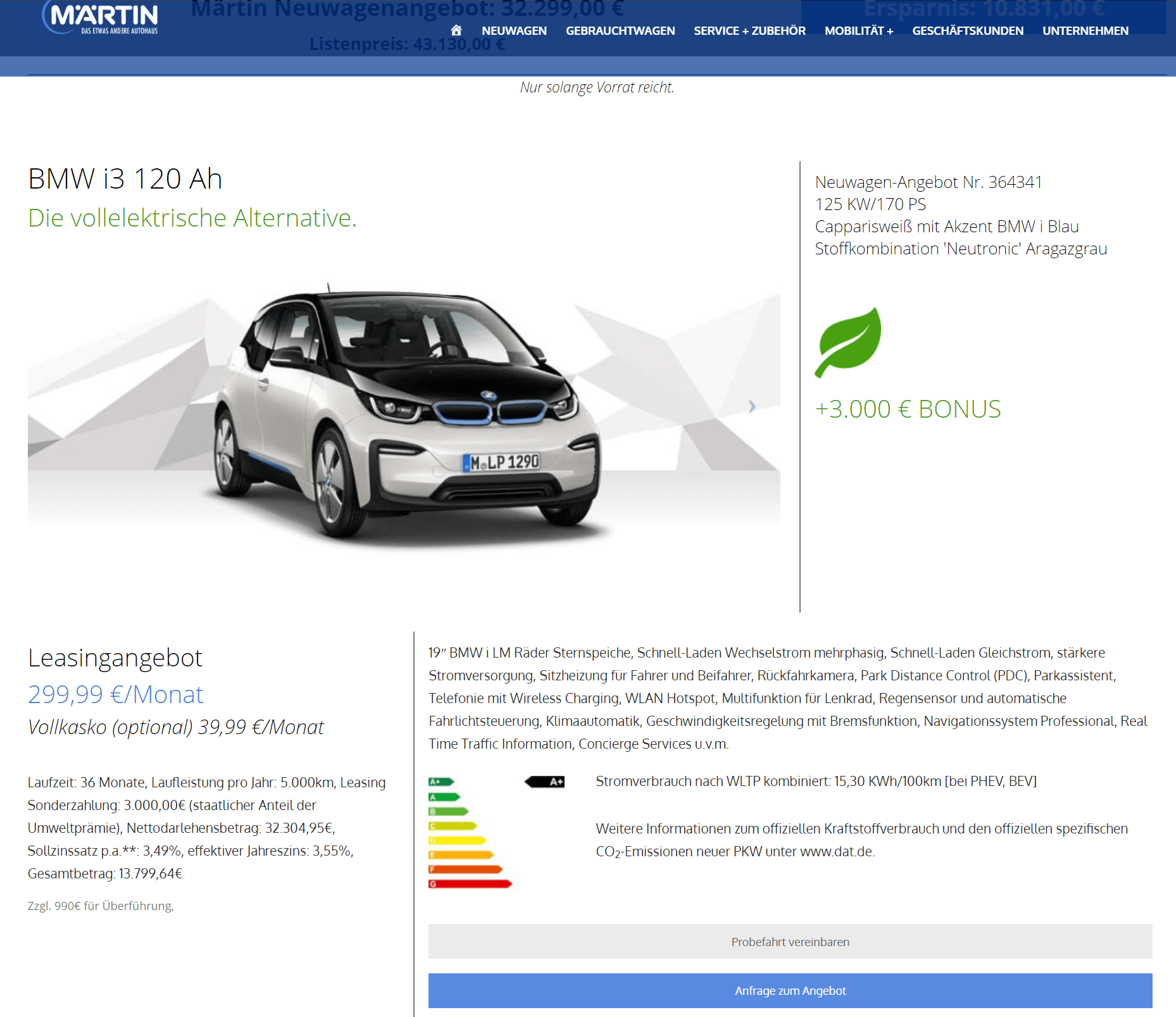Click the green leaf eco icon
The width and height of the screenshot is (1176, 1017).
click(x=848, y=342)
